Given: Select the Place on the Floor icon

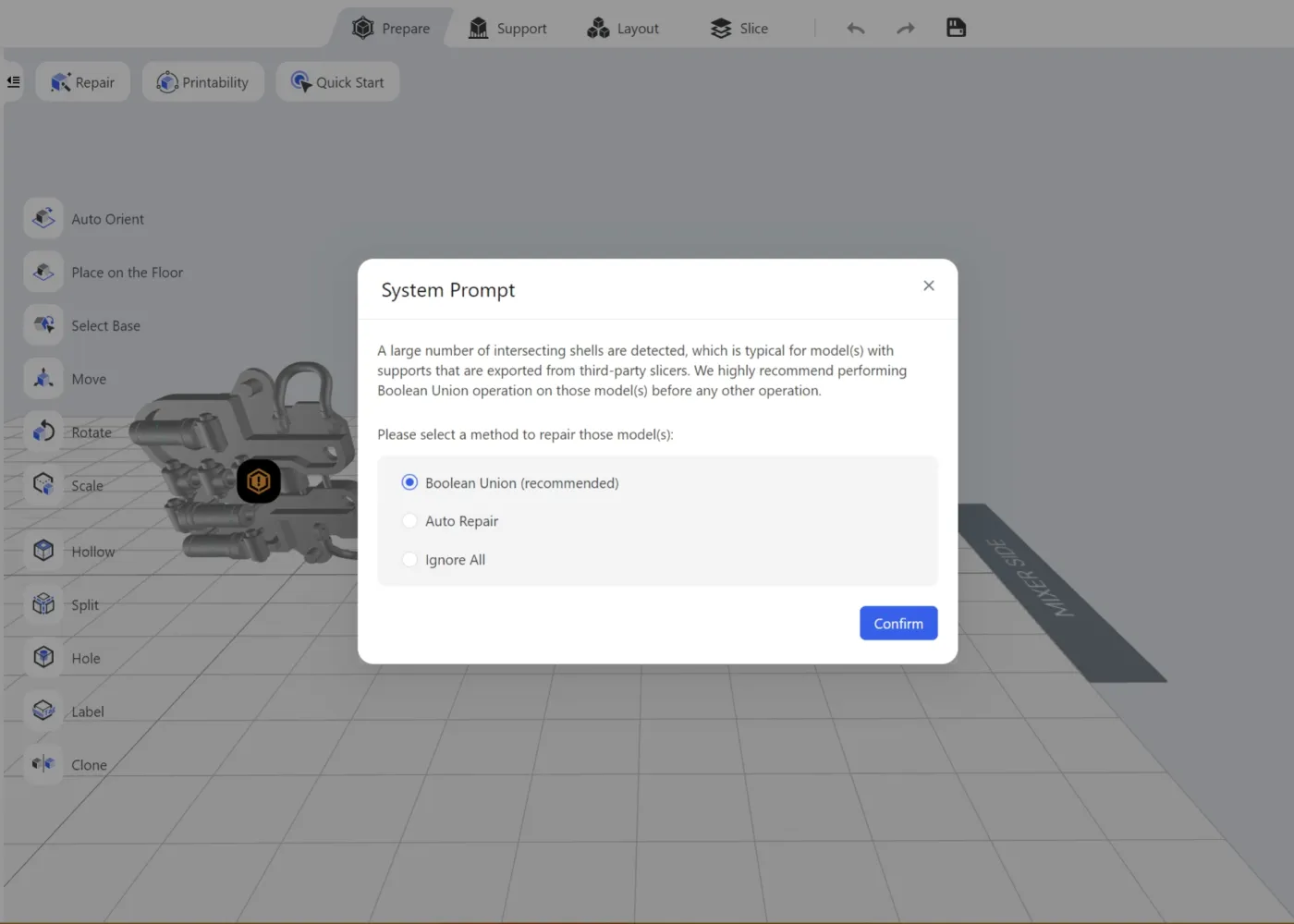Looking at the screenshot, I should click(43, 272).
